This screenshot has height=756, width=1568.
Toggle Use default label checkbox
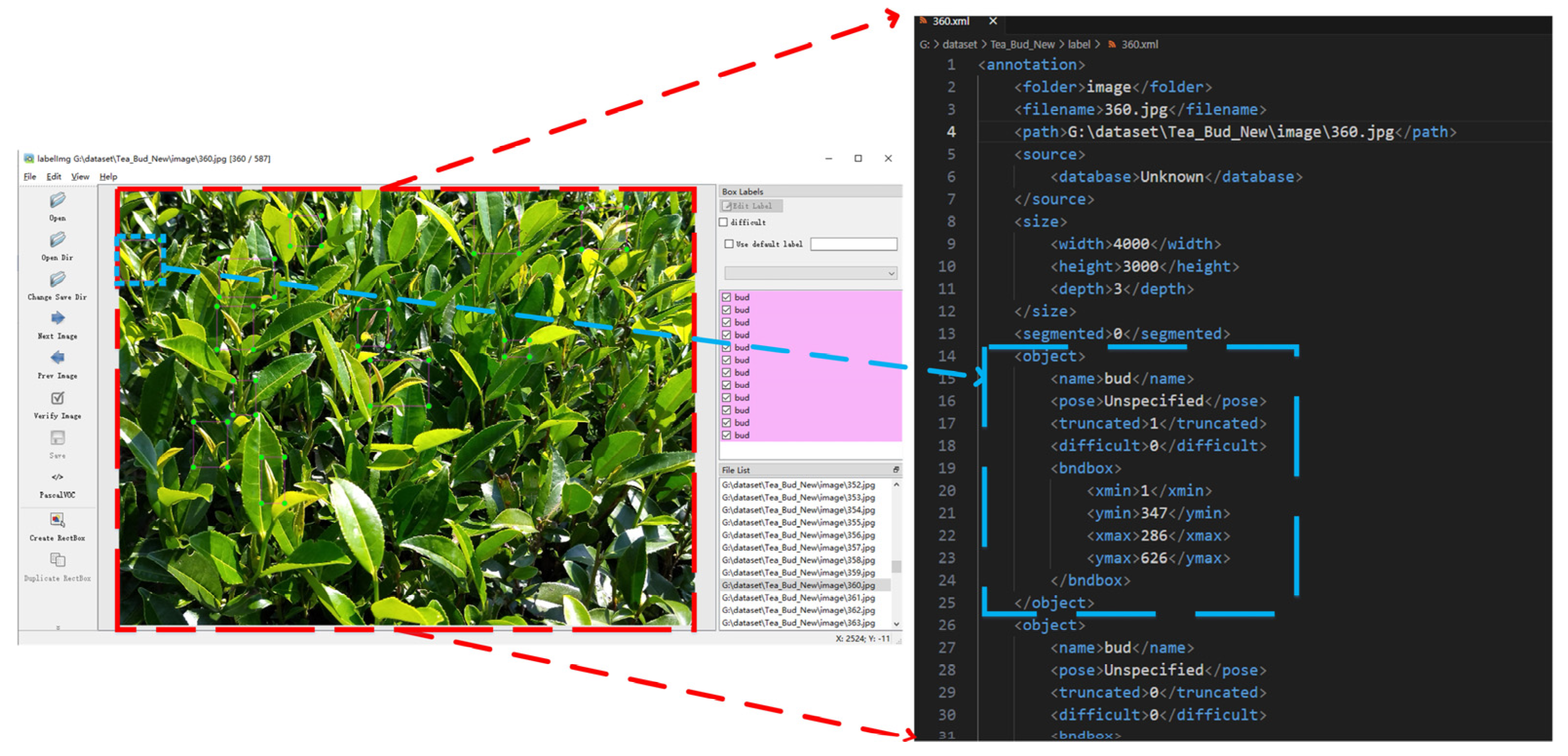point(729,244)
